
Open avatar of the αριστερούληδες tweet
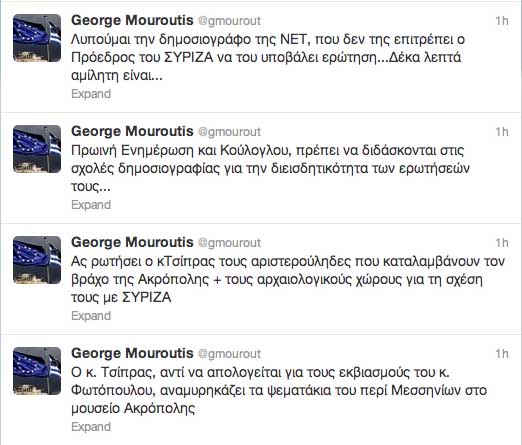pyautogui.click(x=37, y=260)
